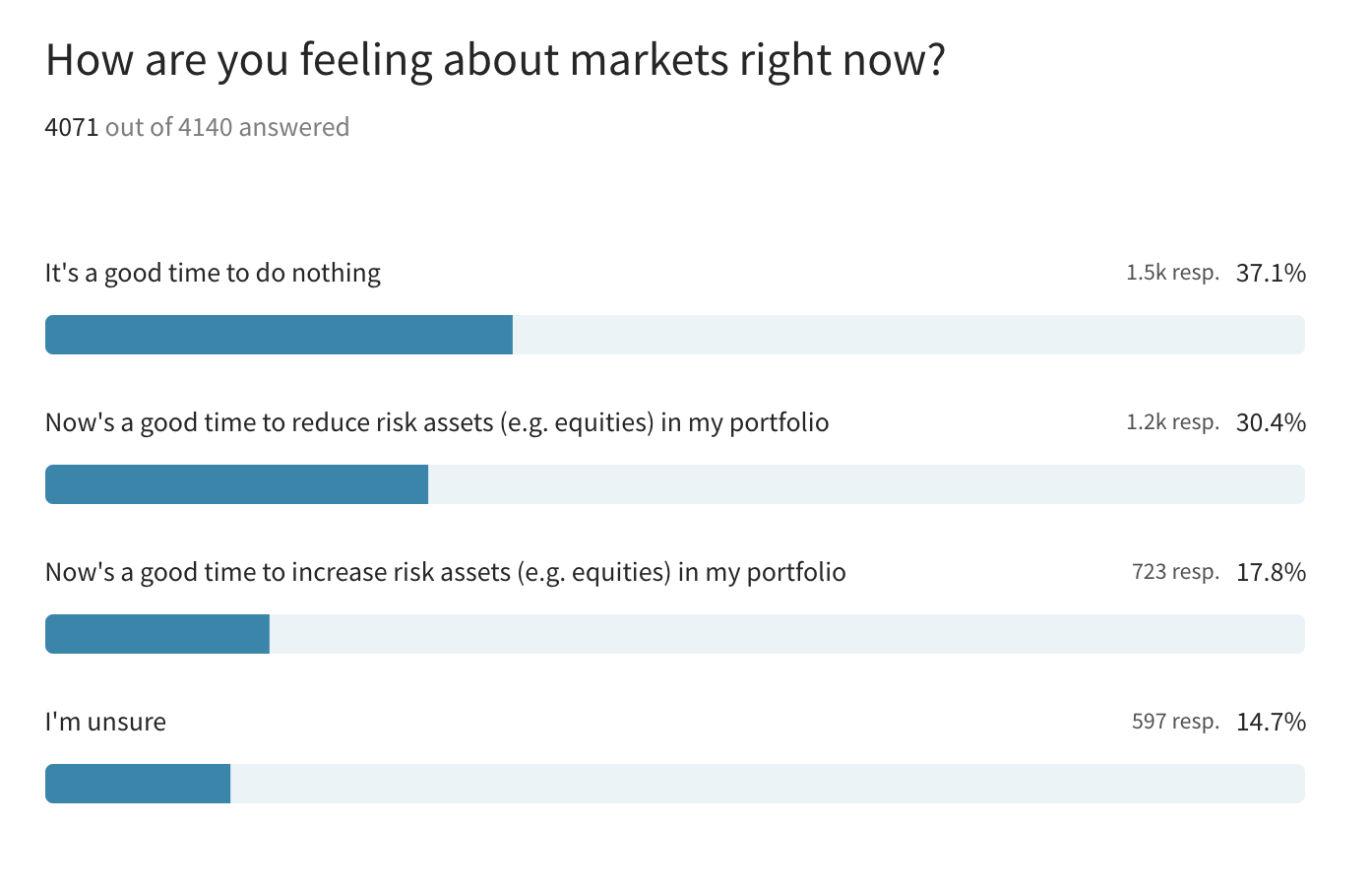Image resolution: width=1372 pixels, height=888 pixels.
Task: Click the empty bar portion for 'increase risk assets'
Action: coord(787,634)
